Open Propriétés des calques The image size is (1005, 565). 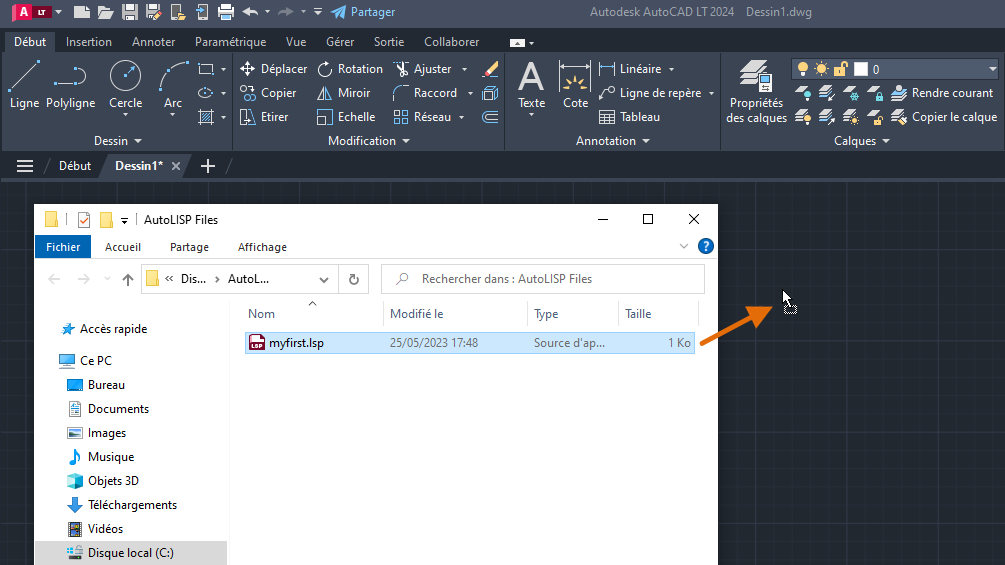756,92
